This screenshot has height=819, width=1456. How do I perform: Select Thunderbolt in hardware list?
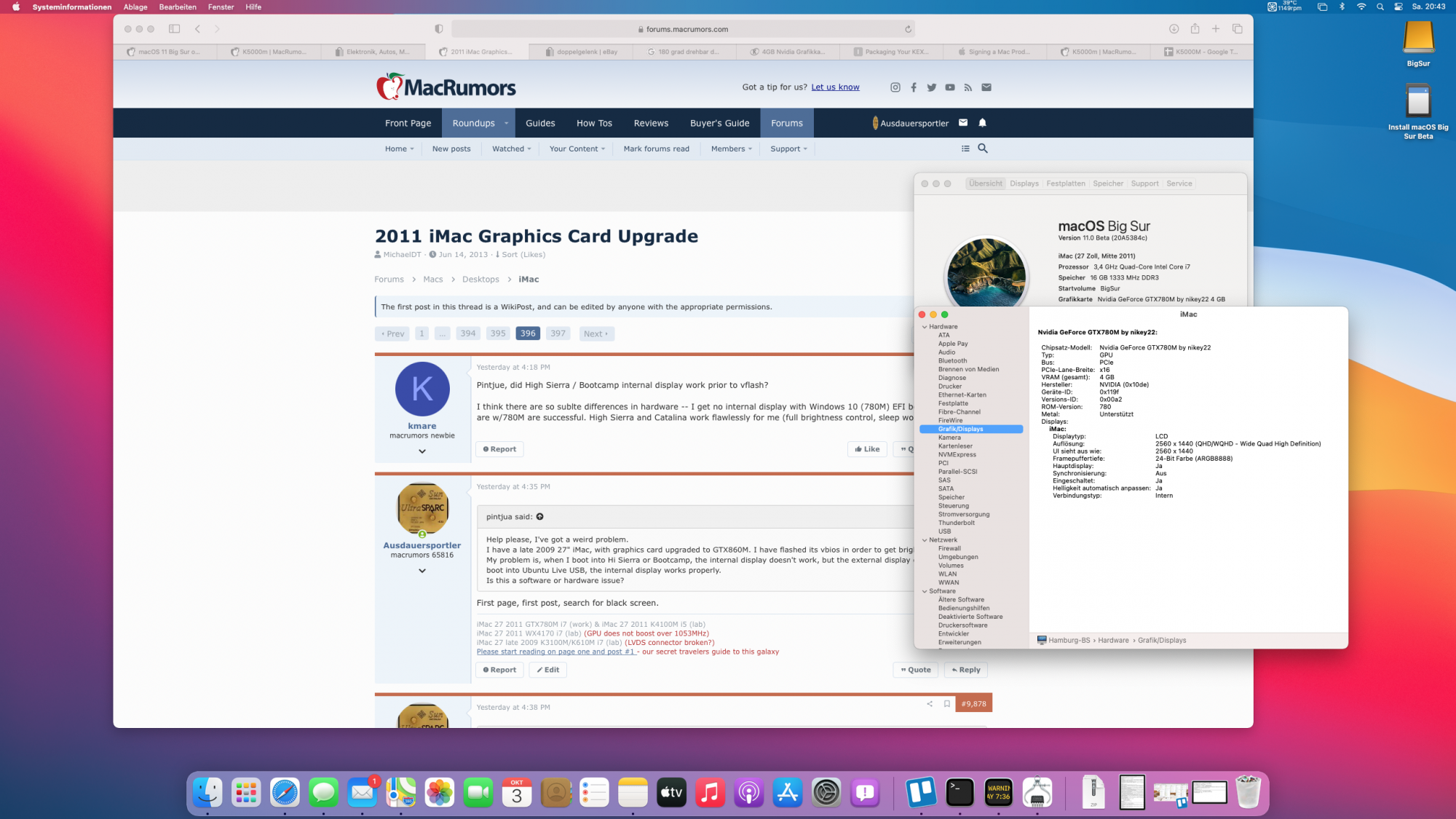956,523
